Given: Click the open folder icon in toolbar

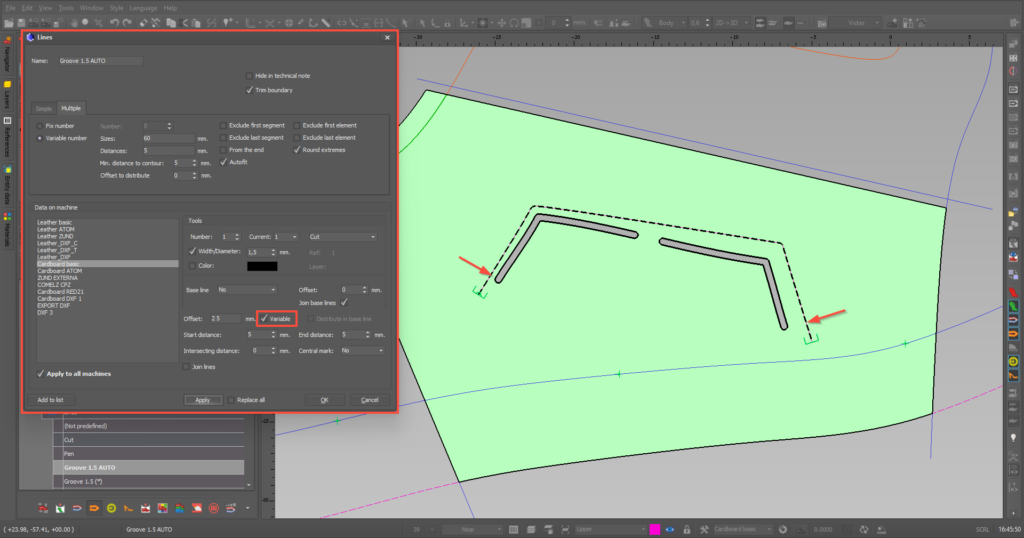Looking at the screenshot, I should pos(9,23).
